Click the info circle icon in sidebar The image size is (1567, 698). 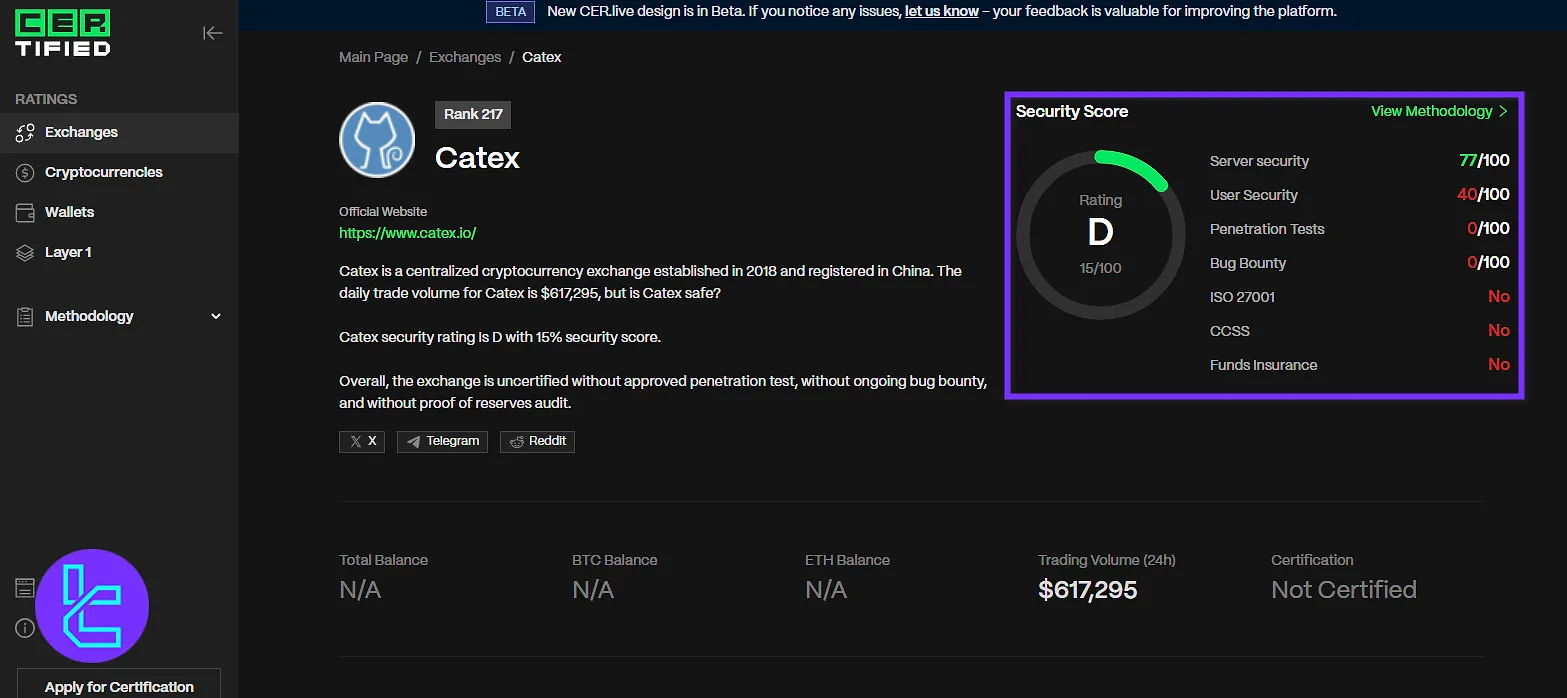pos(25,628)
